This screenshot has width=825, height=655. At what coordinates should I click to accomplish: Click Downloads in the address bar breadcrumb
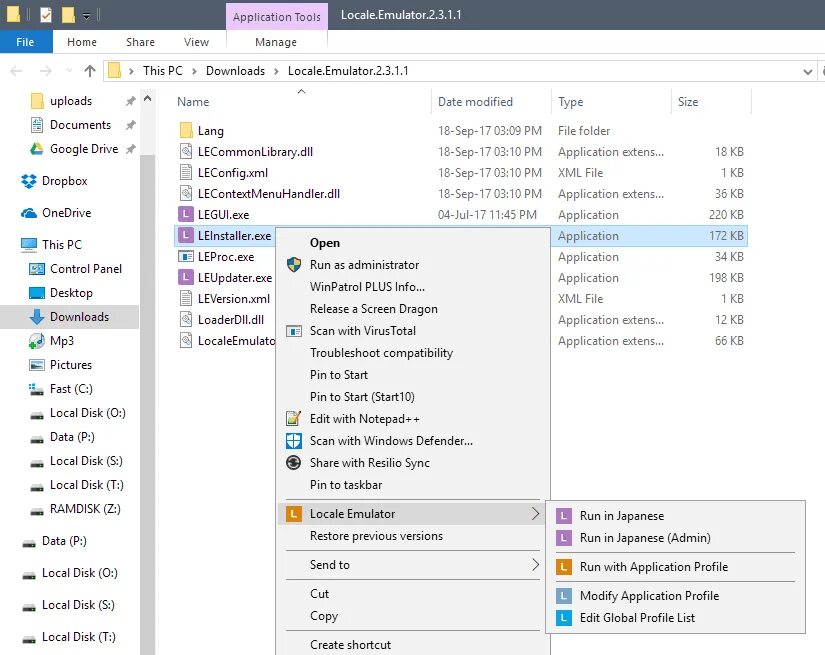pyautogui.click(x=236, y=70)
